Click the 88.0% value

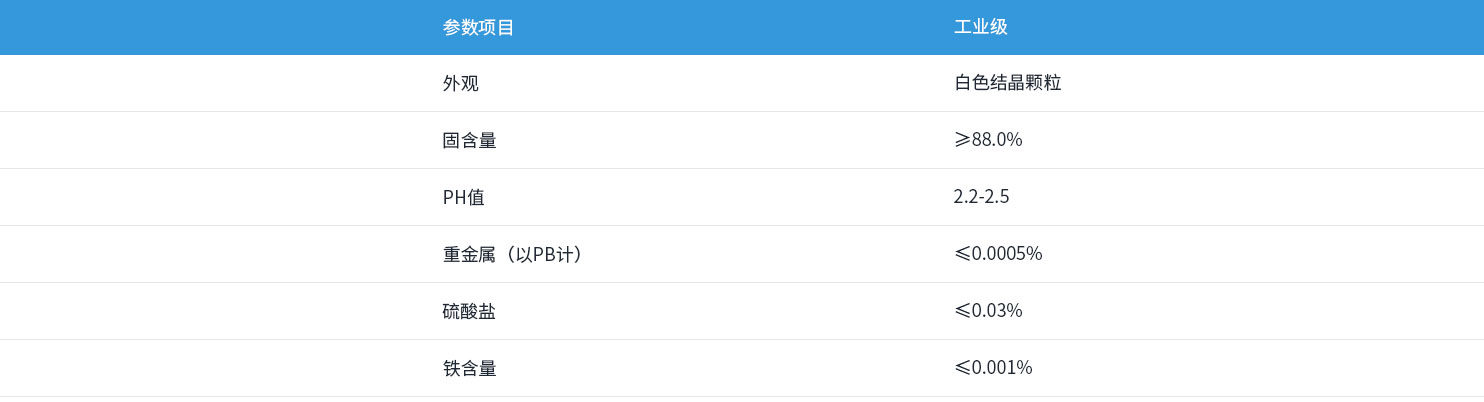pos(997,140)
